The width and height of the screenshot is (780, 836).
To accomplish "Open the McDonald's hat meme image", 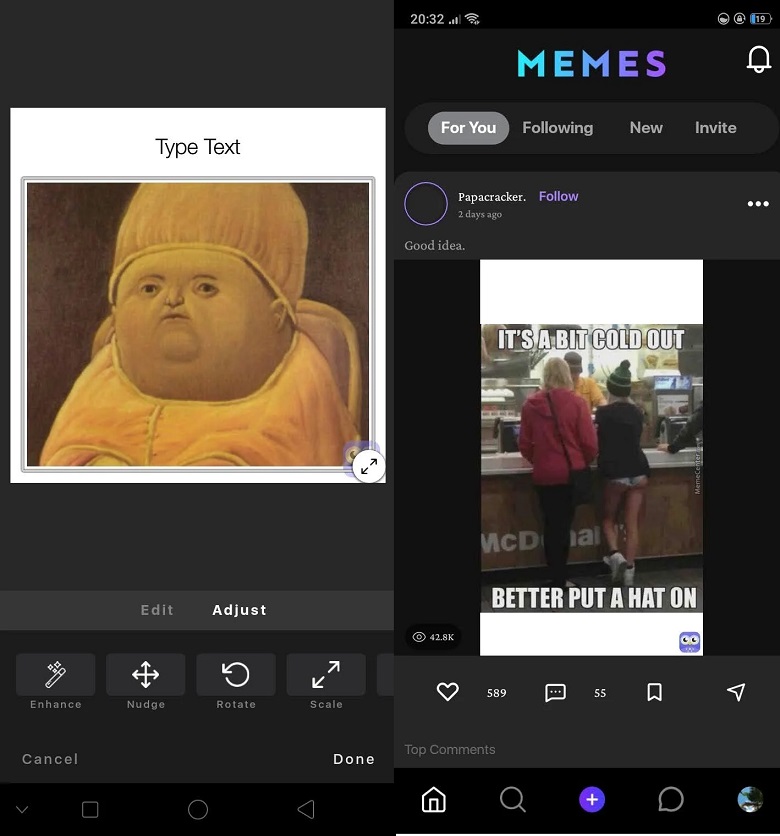I will point(591,457).
